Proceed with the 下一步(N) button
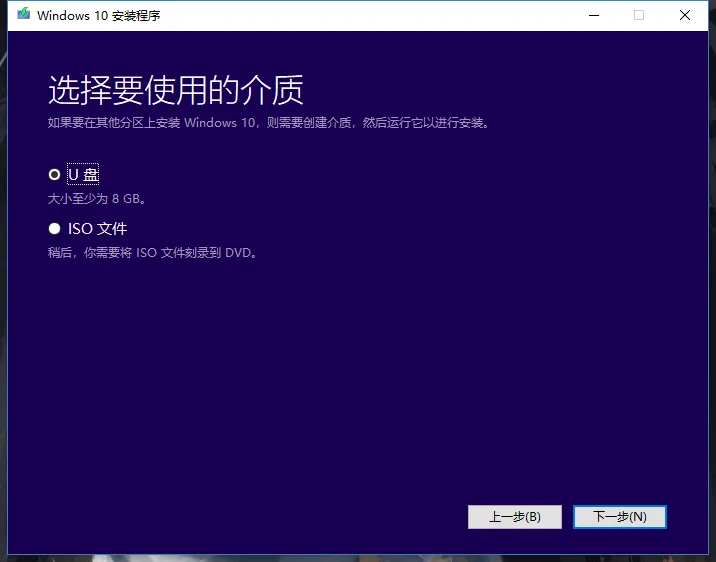 pyautogui.click(x=619, y=517)
